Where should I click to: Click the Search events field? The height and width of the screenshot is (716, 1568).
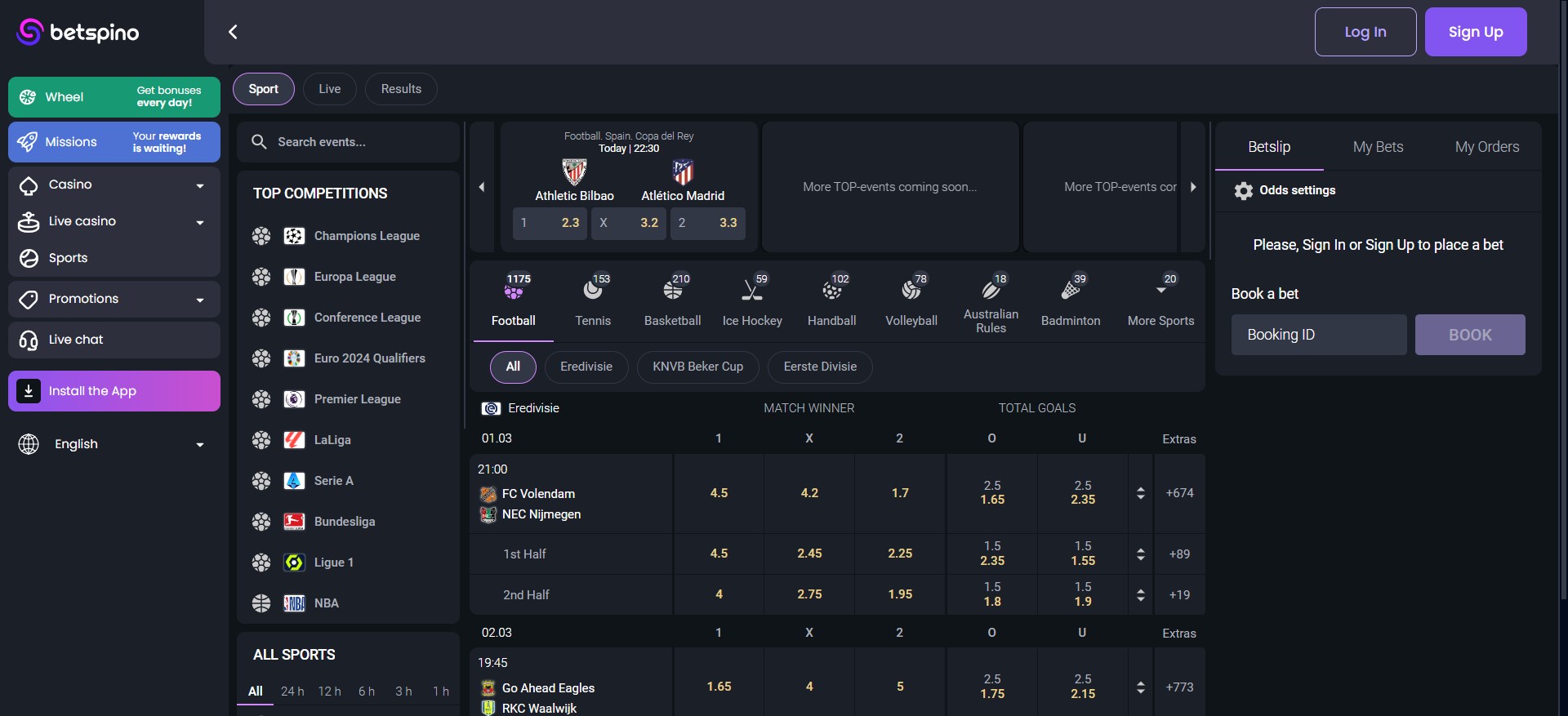click(x=349, y=142)
